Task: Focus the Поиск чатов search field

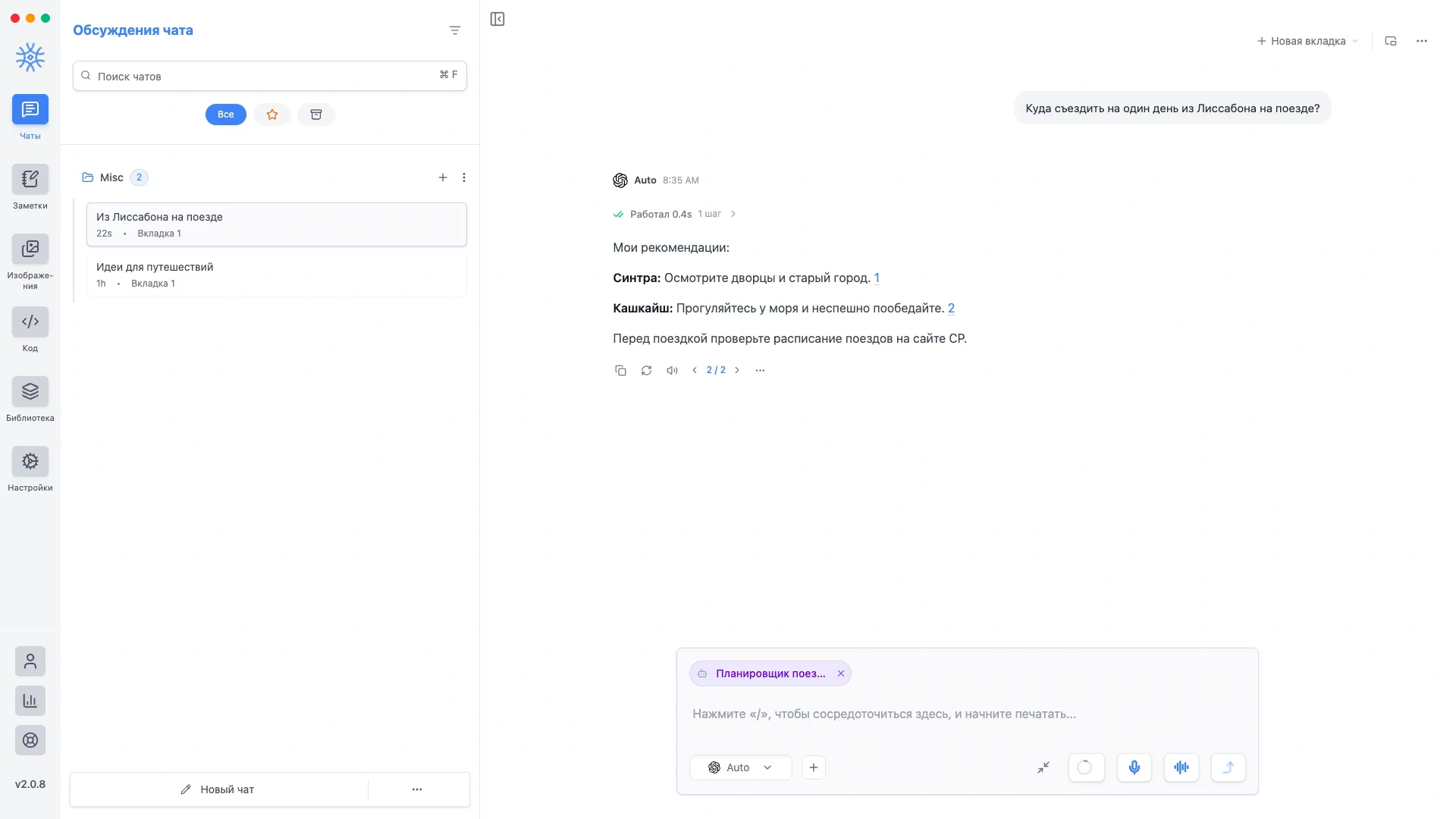Action: coord(270,76)
